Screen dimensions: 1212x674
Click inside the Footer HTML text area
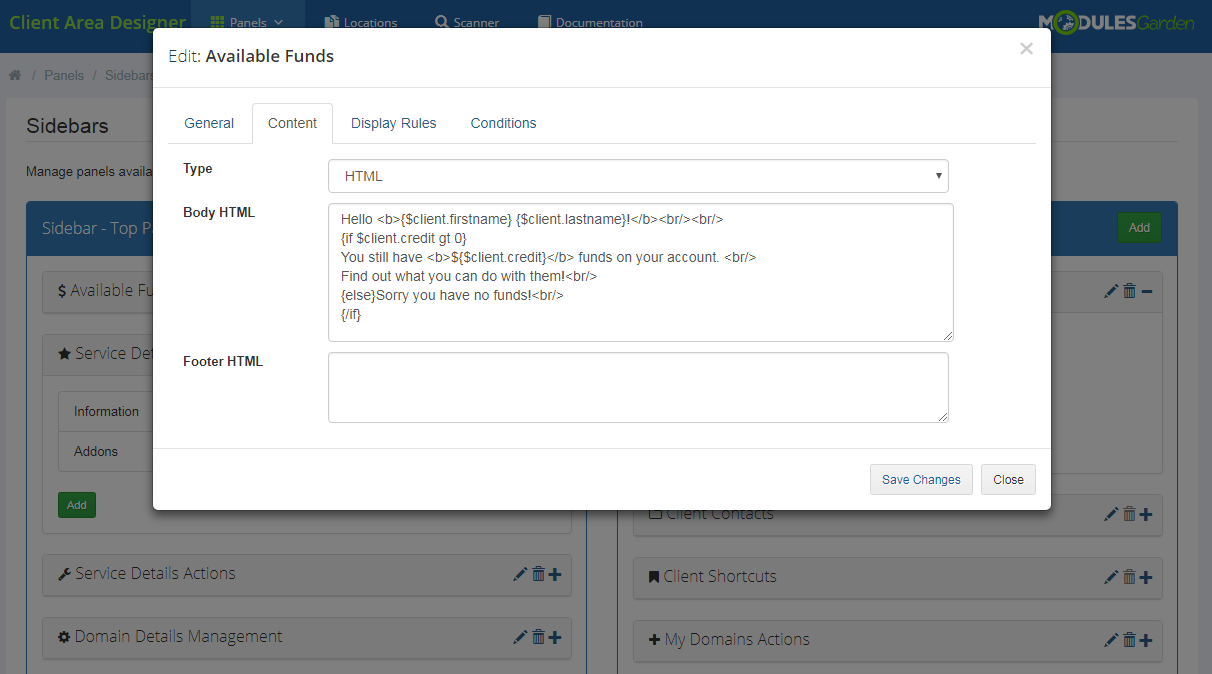638,387
